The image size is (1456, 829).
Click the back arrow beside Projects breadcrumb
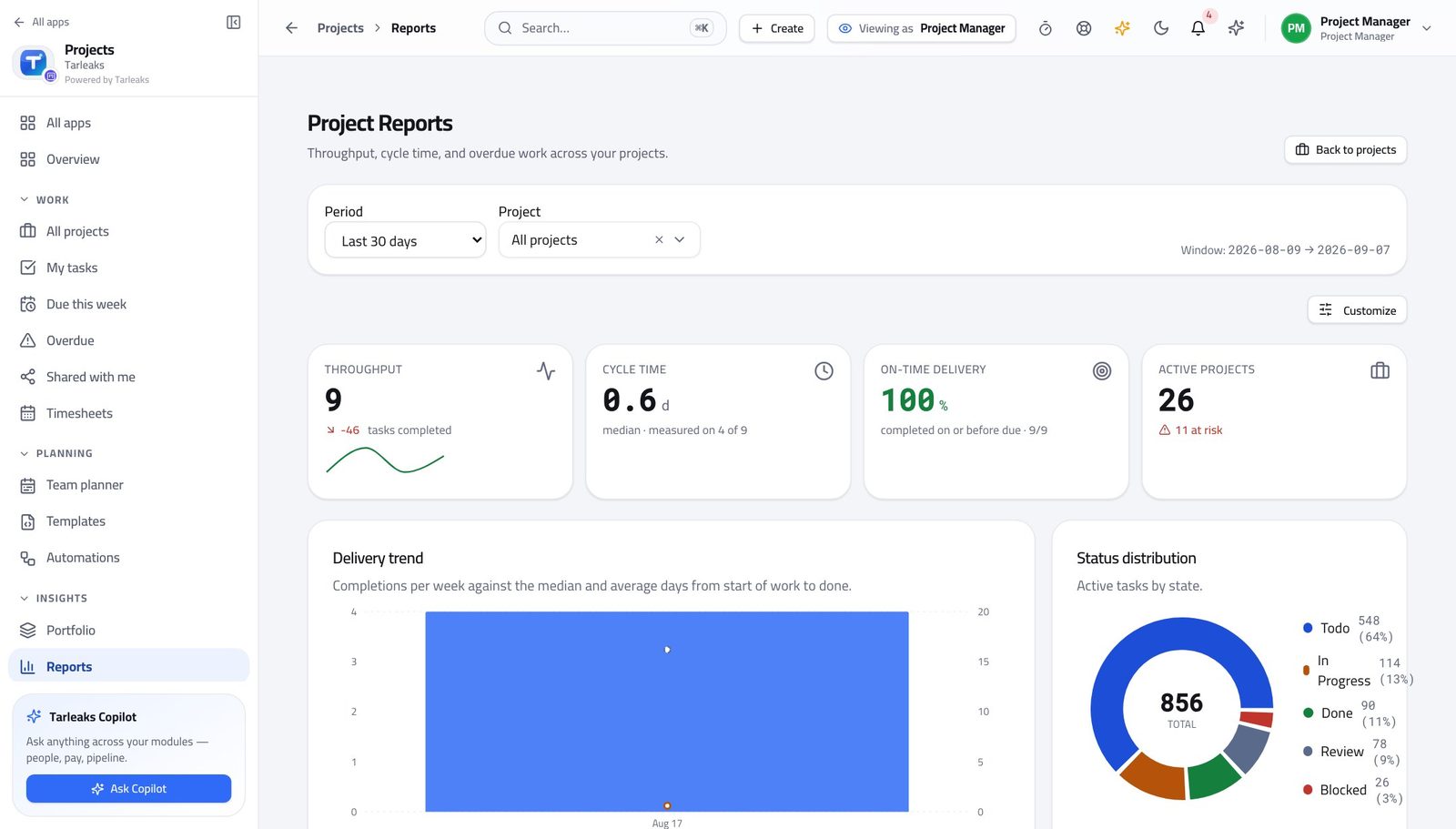[x=291, y=28]
